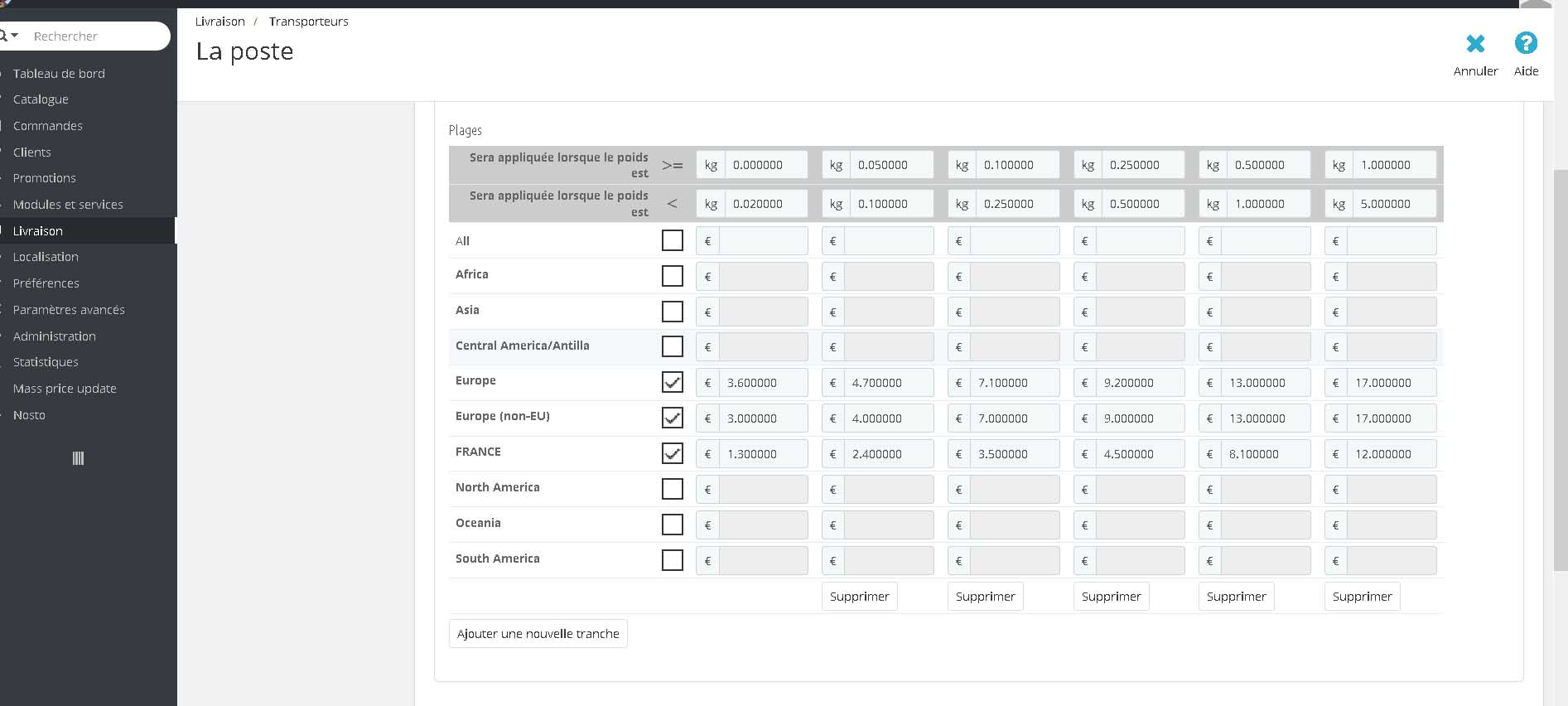Edit Europe (non-EU) price 9.000000
The image size is (1568, 706).
pyautogui.click(x=1141, y=418)
